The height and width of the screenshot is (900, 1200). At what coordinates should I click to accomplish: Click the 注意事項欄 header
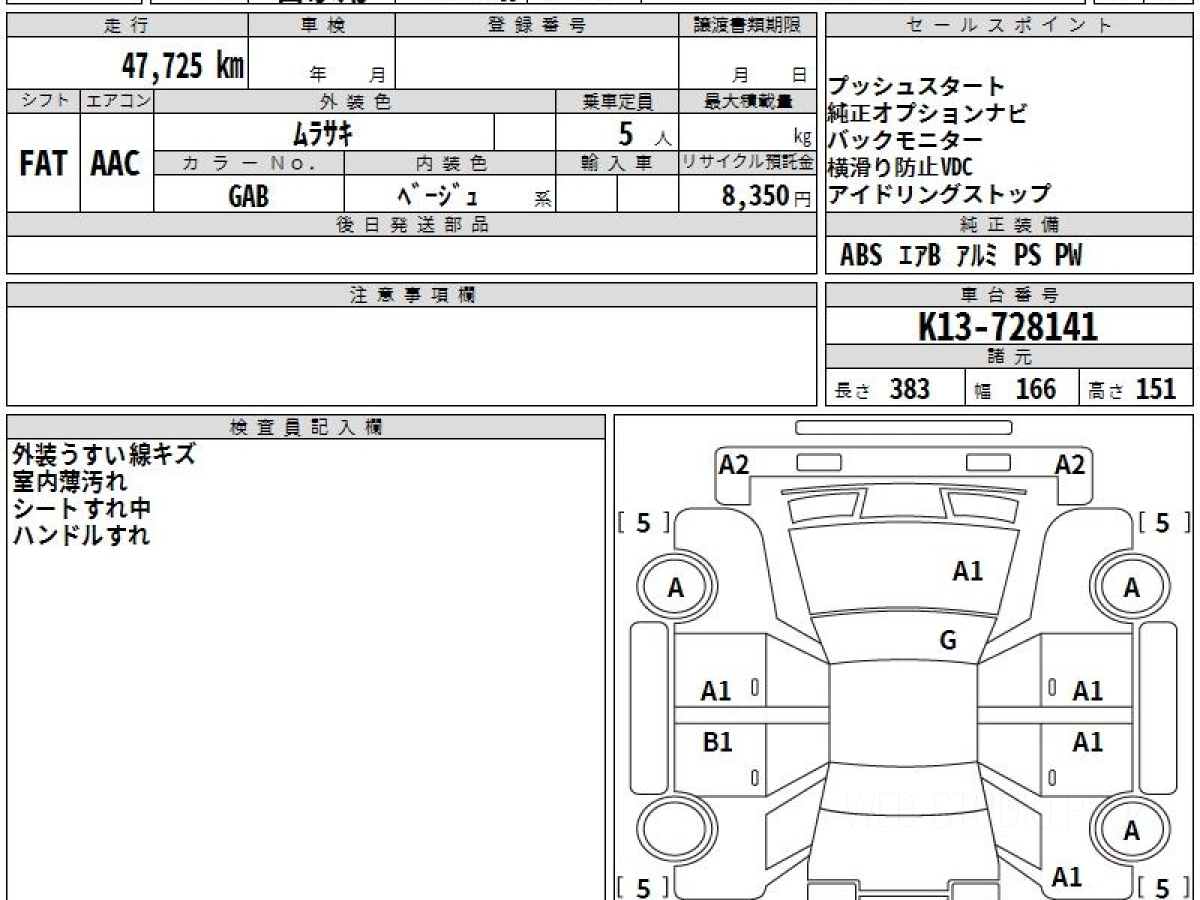point(412,295)
